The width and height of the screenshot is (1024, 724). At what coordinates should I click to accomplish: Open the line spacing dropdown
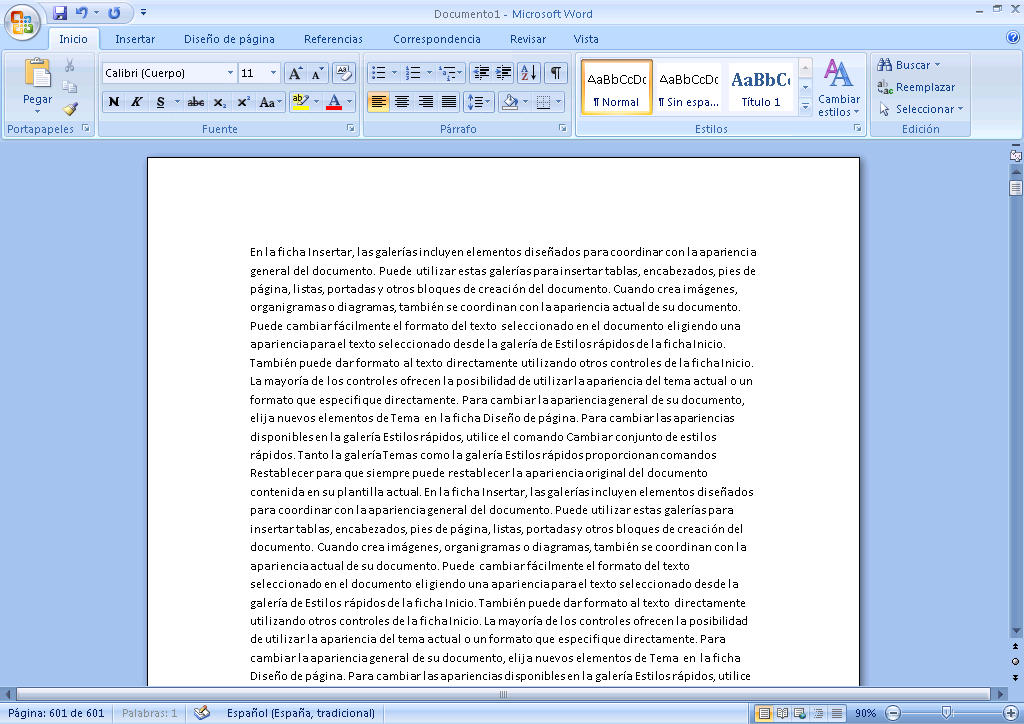pyautogui.click(x=478, y=102)
